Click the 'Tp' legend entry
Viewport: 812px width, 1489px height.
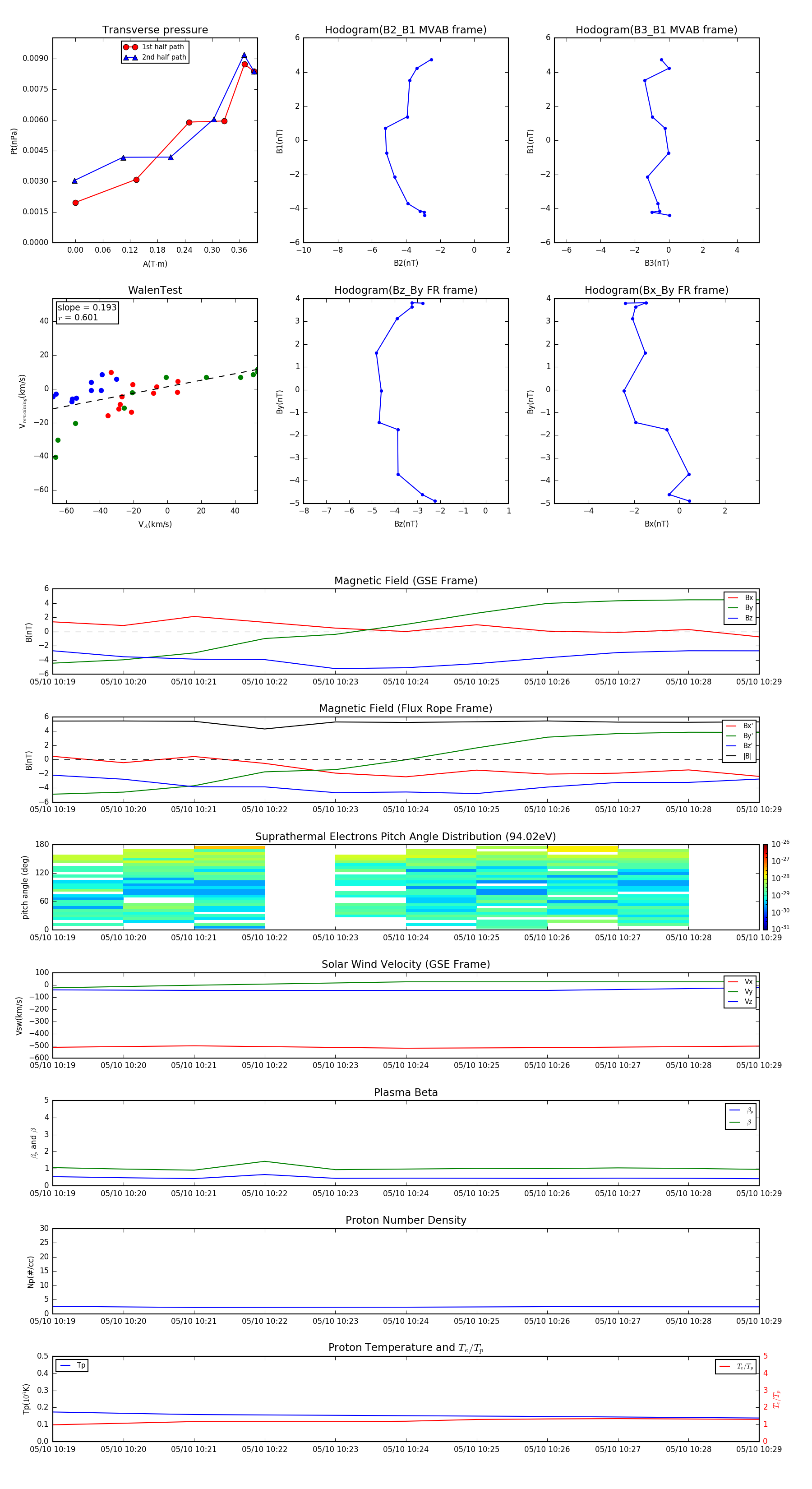point(72,1365)
